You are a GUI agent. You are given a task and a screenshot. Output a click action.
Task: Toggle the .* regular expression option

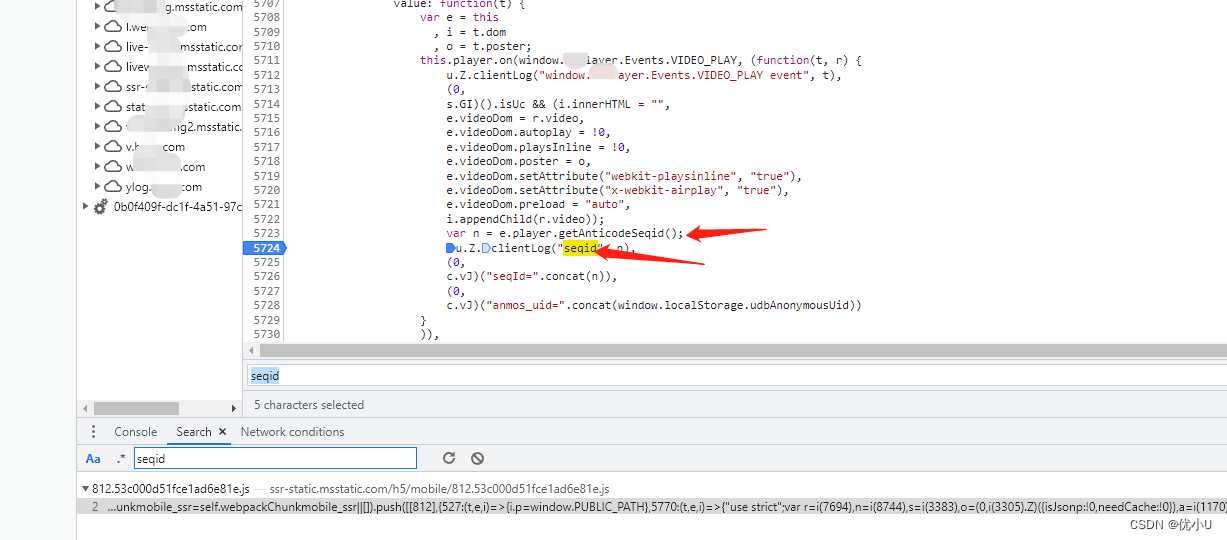point(121,459)
